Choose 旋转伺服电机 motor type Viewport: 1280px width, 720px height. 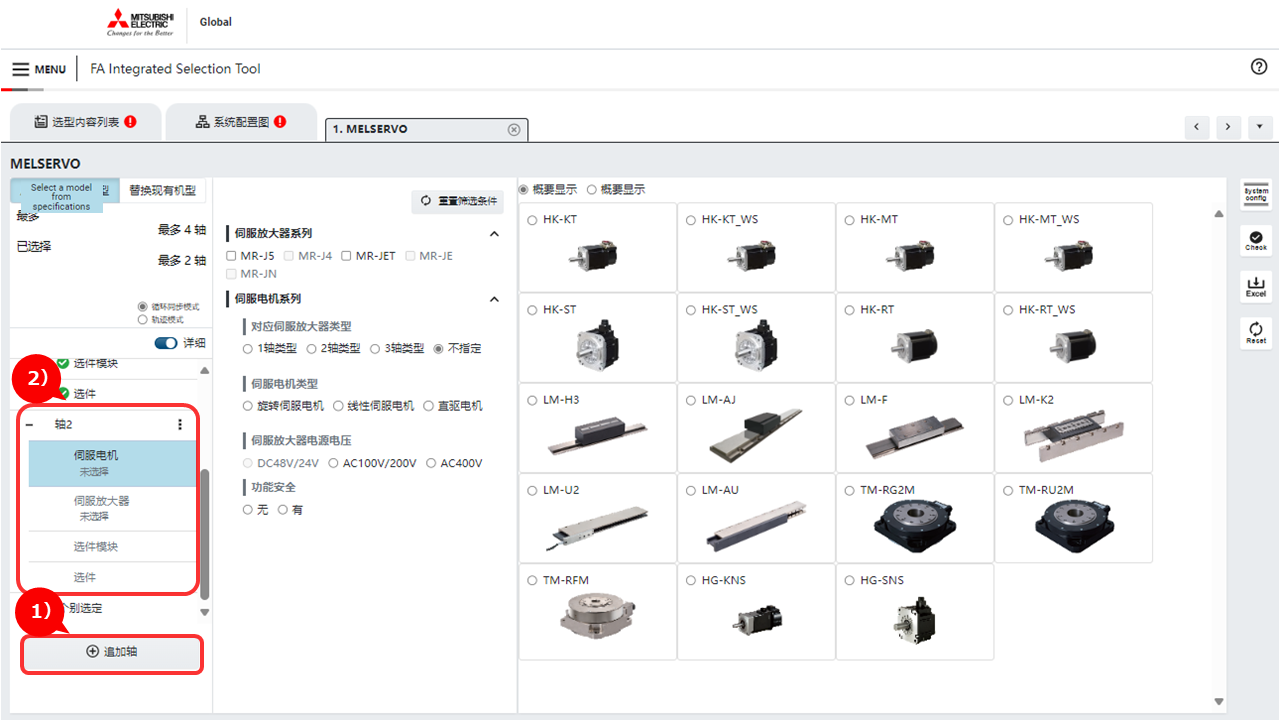click(x=248, y=406)
